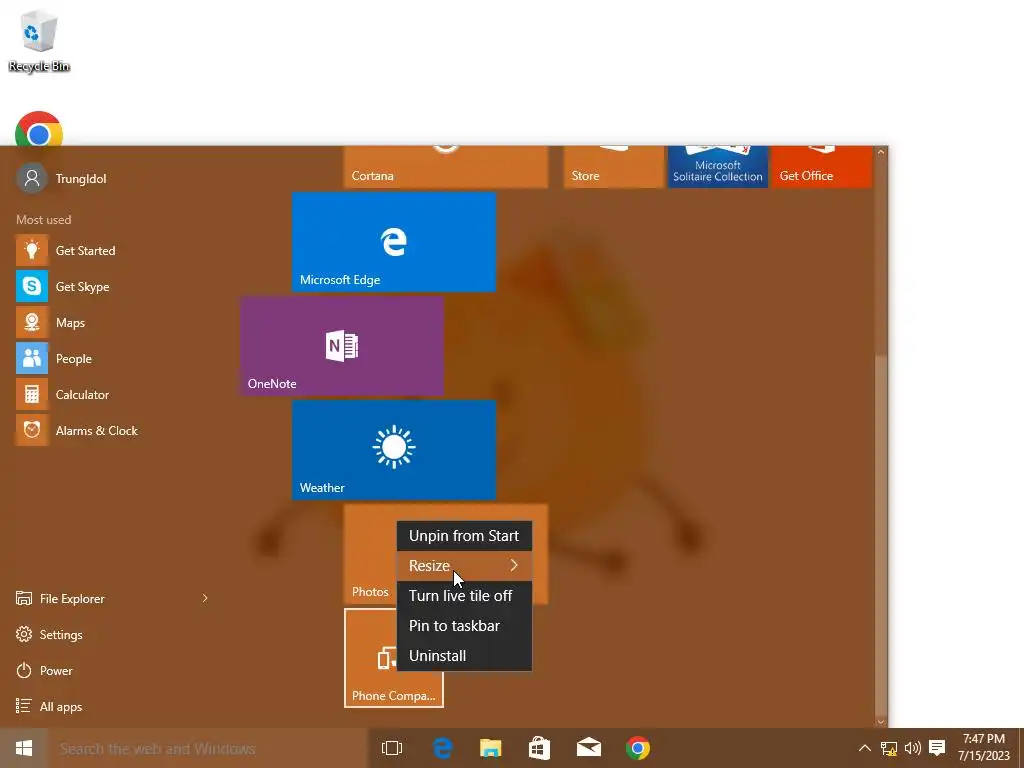Click the Search the web and Windows box

coord(208,748)
